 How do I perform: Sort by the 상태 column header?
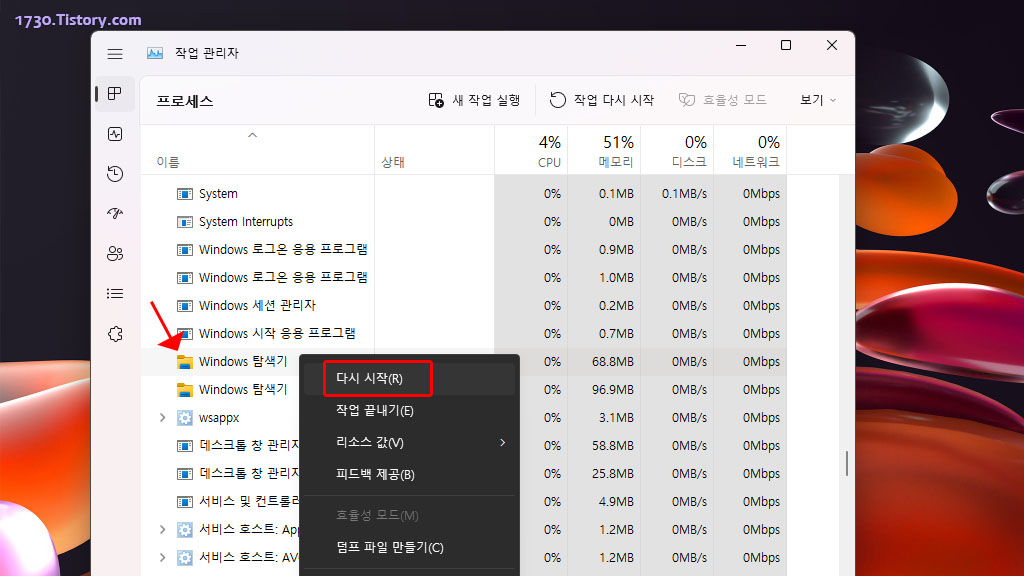(434, 151)
